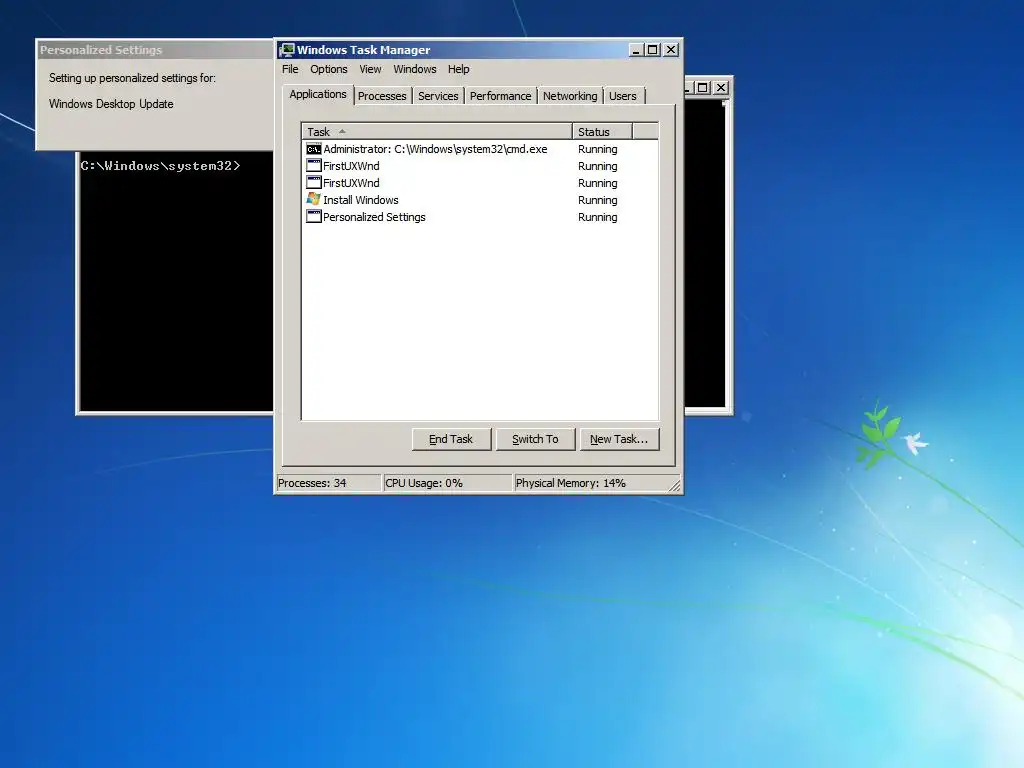The image size is (1024, 768).
Task: Open the File menu
Action: [x=290, y=69]
